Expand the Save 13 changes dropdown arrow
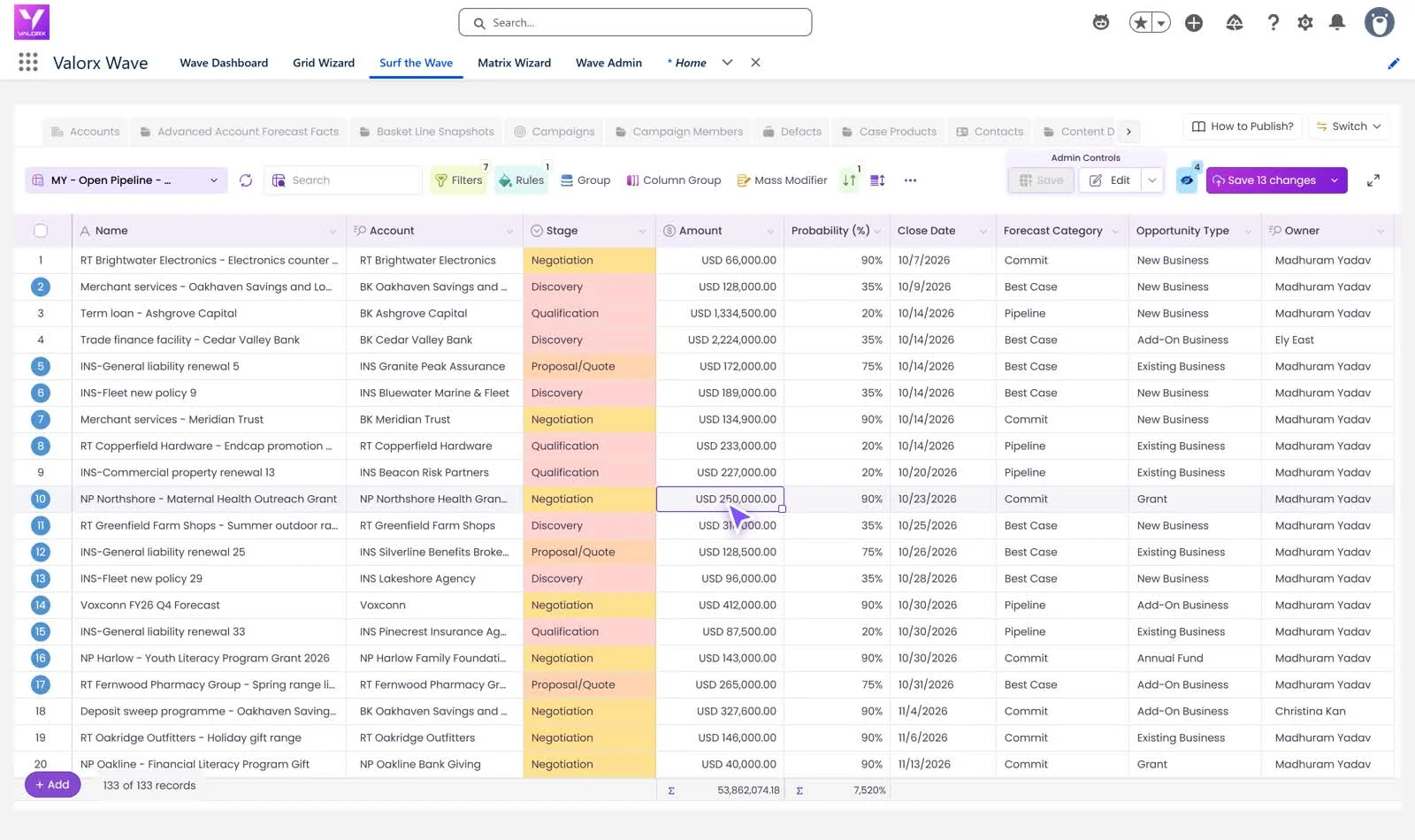The width and height of the screenshot is (1415, 840). click(x=1335, y=180)
